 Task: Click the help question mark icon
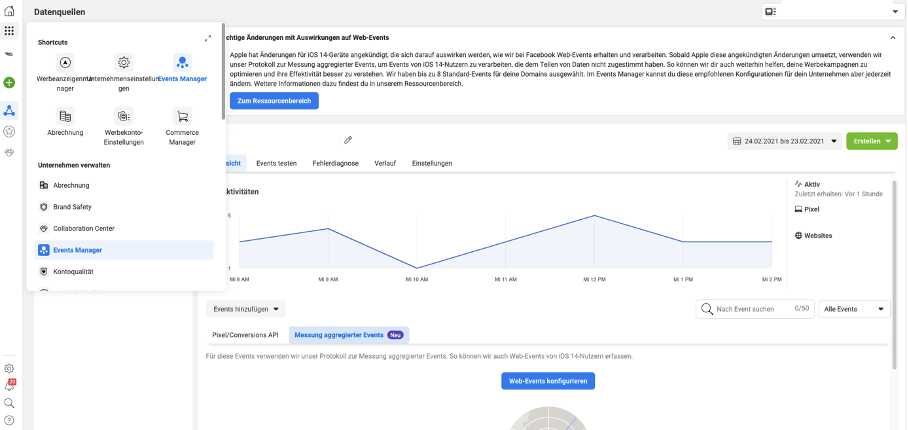coord(9,419)
